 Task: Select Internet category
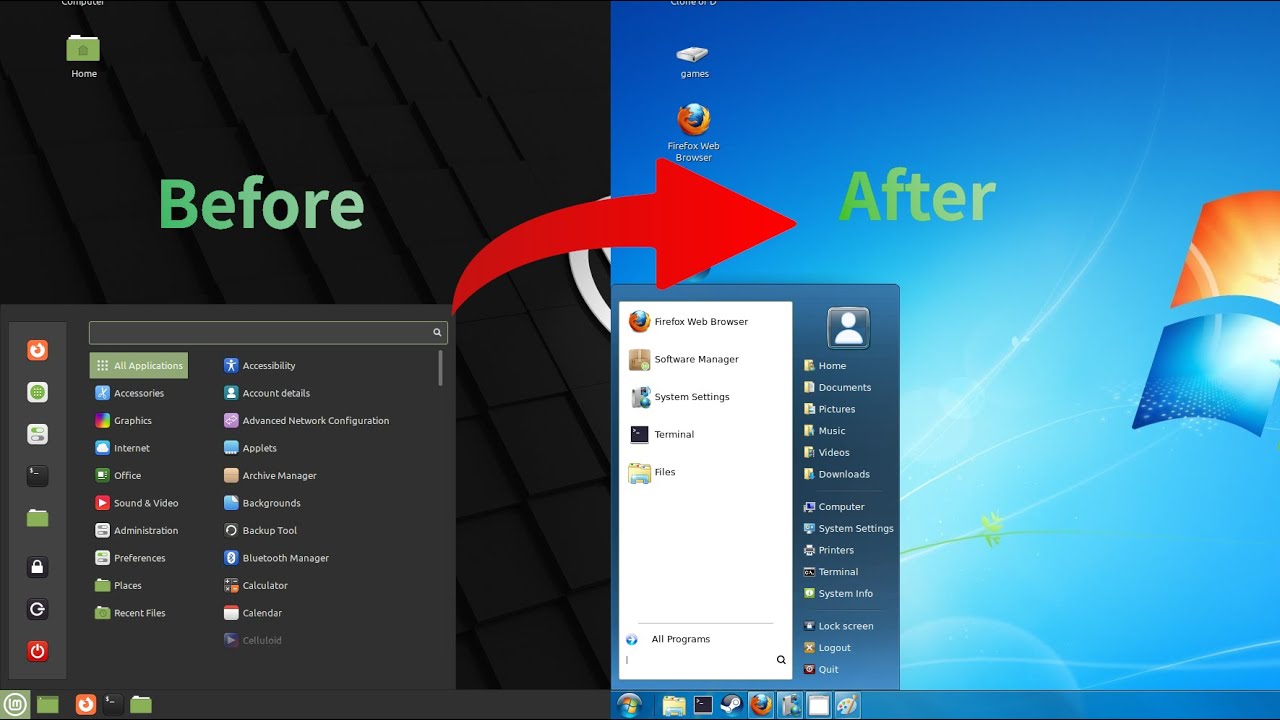click(x=122, y=448)
